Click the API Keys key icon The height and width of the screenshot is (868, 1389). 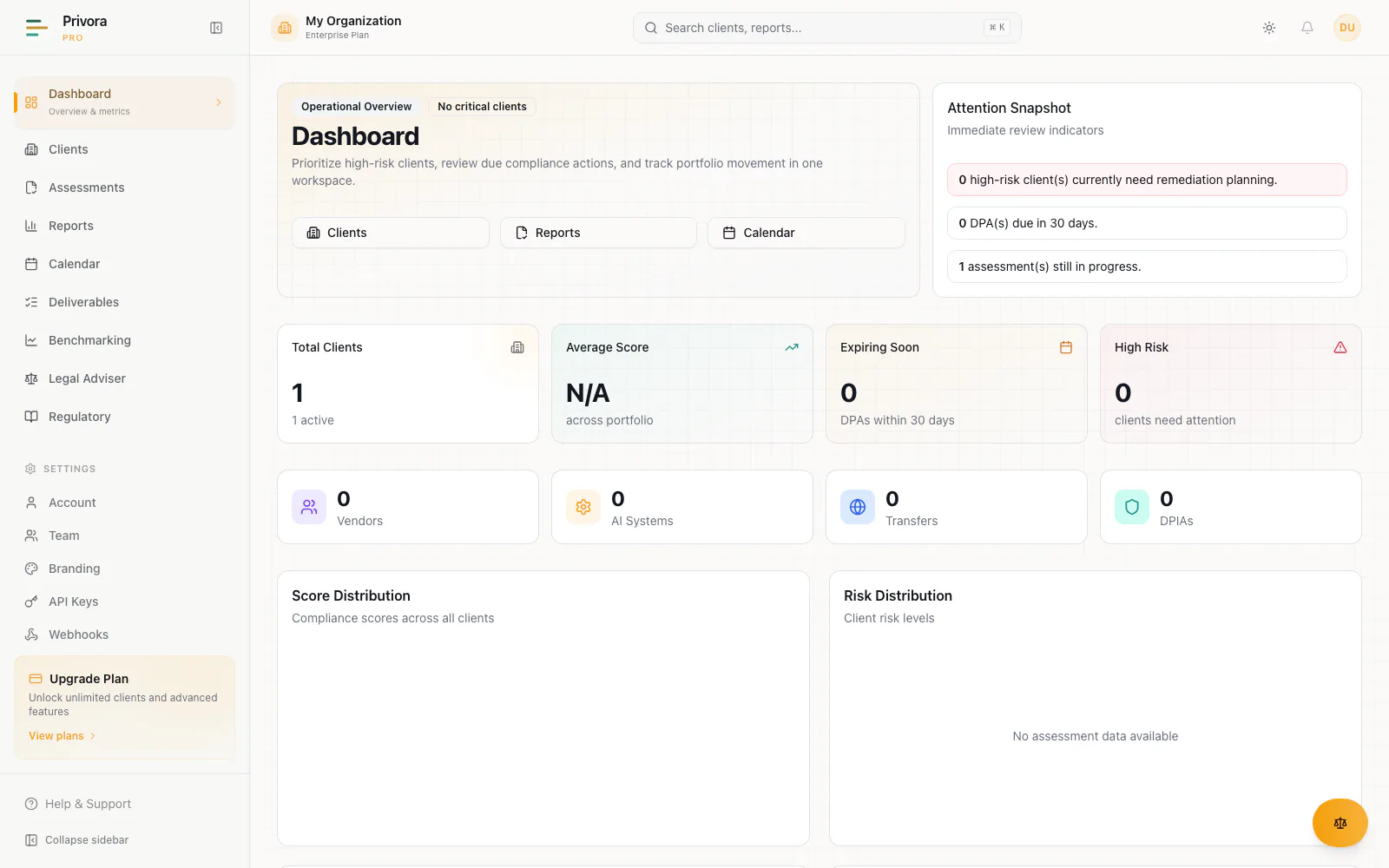(x=31, y=602)
